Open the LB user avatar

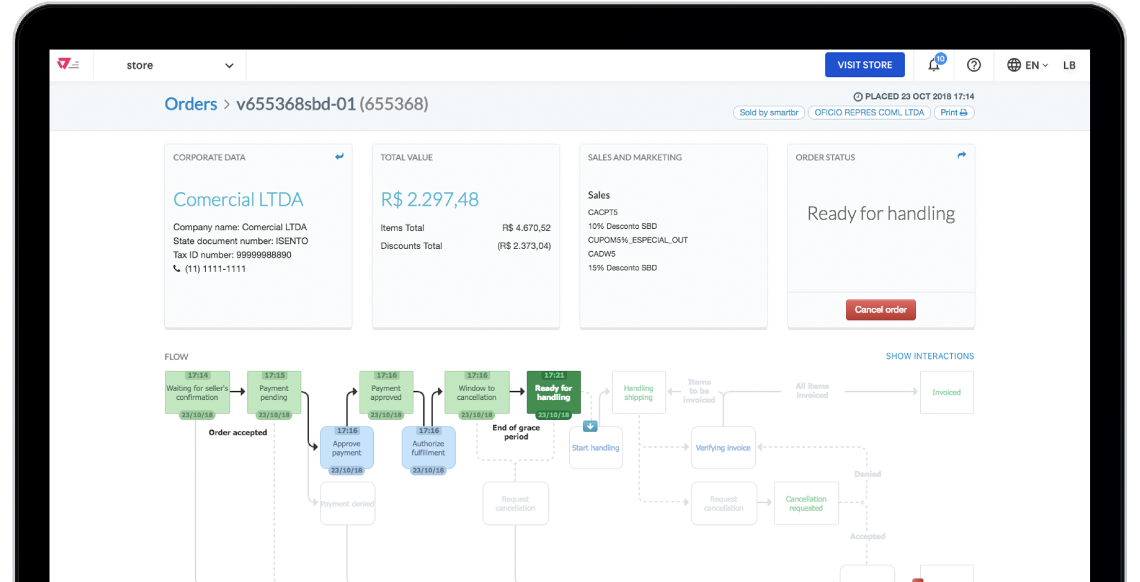click(x=1069, y=65)
